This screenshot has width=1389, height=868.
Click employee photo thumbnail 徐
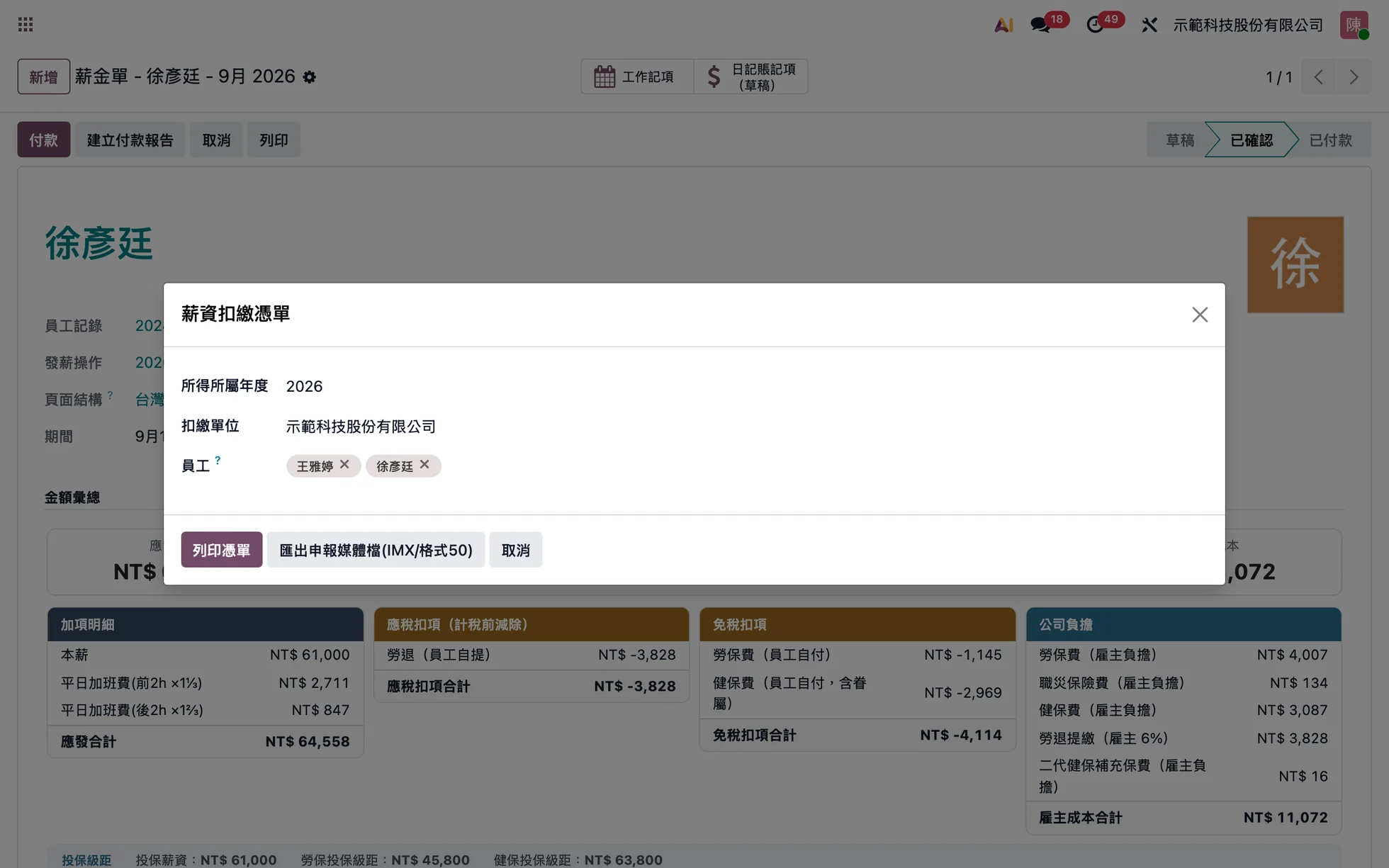coord(1295,264)
